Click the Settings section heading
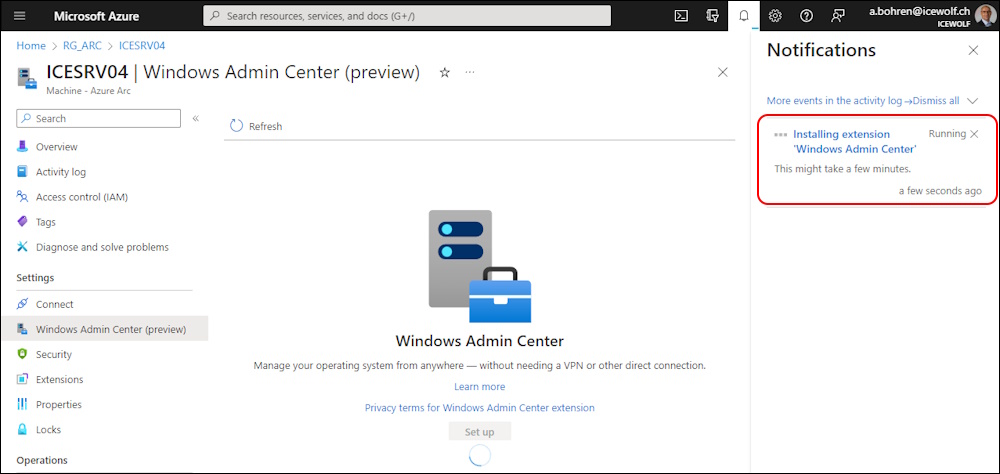This screenshot has height=474, width=1000. click(35, 278)
